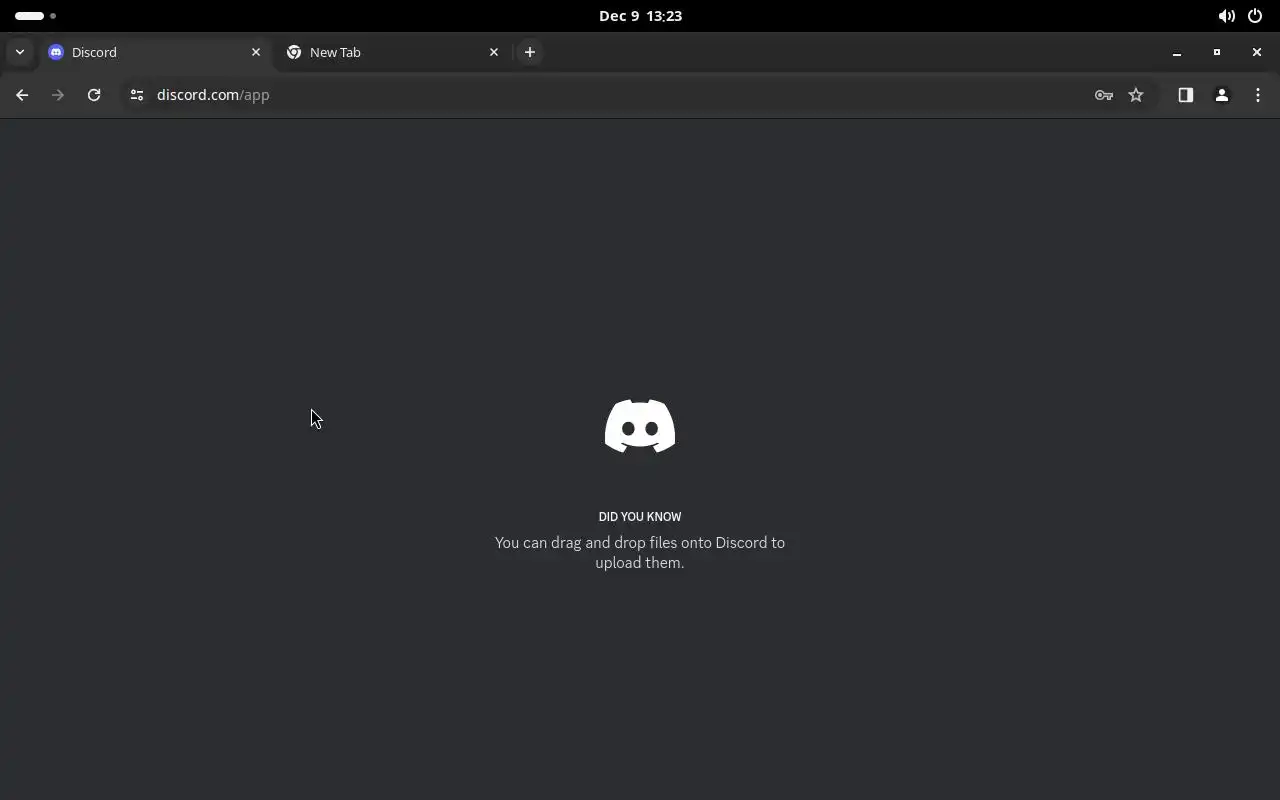Switch to the New Tab tab
Image resolution: width=1280 pixels, height=800 pixels.
392,52
